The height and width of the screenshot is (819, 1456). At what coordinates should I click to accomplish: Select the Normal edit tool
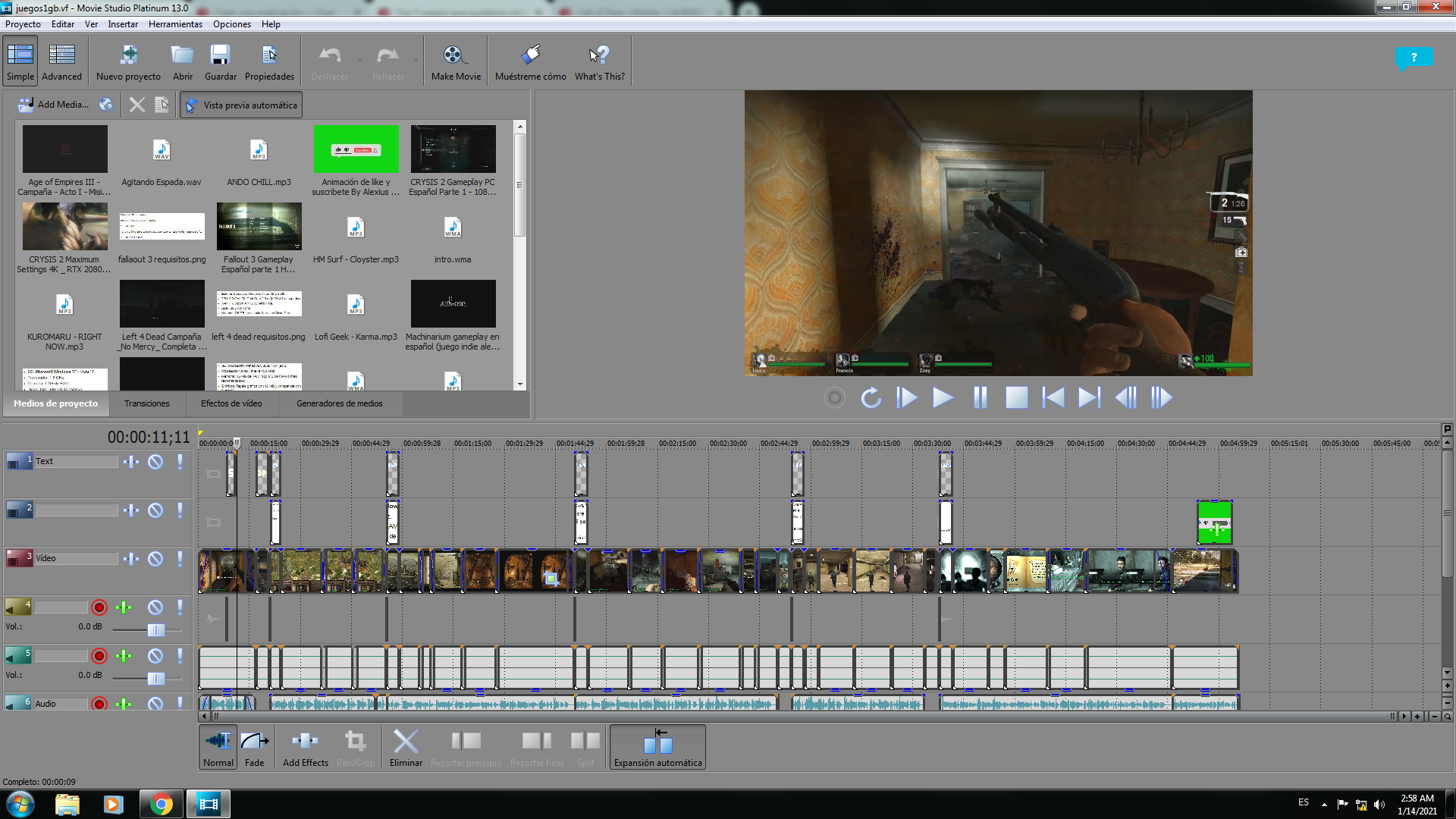coord(218,747)
